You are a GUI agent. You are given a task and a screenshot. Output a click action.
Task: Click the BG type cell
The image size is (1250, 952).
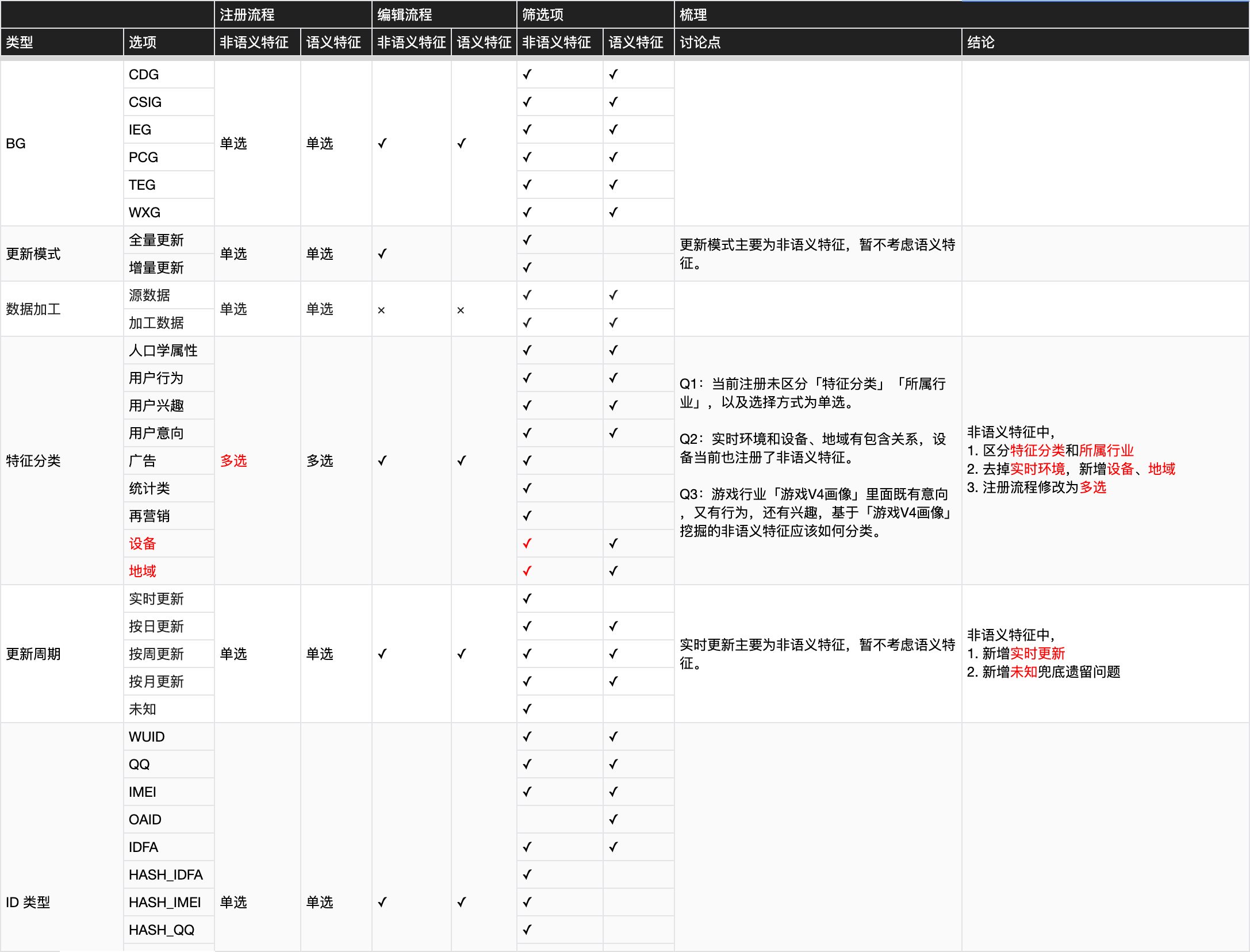coord(62,143)
